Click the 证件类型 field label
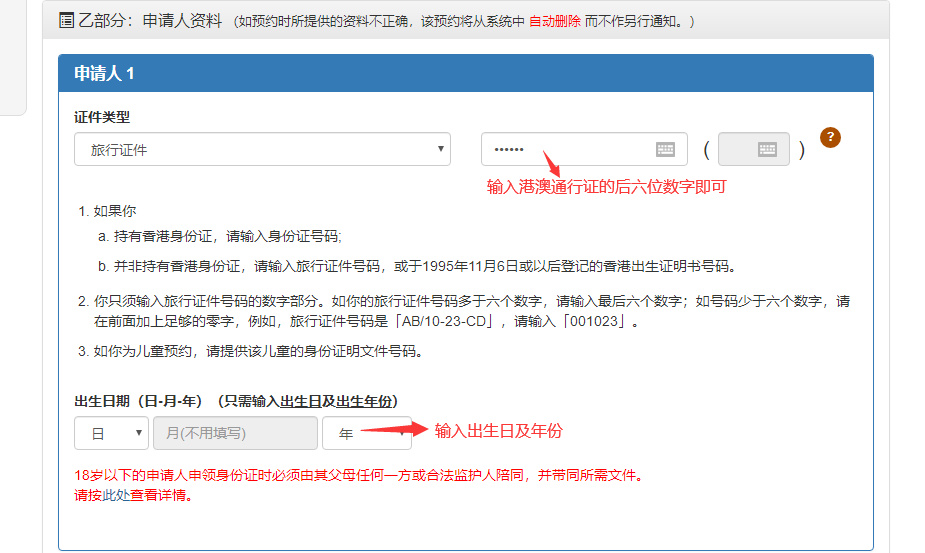Viewport: 925px width, 553px height. pyautogui.click(x=102, y=117)
